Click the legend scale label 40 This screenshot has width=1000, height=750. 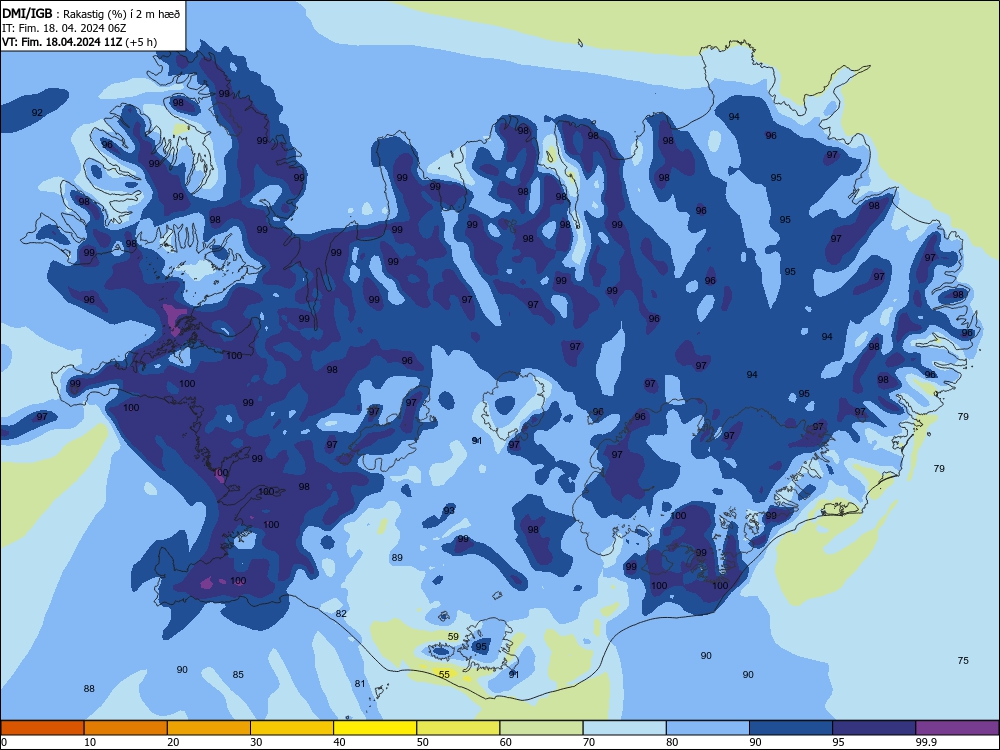click(339, 742)
